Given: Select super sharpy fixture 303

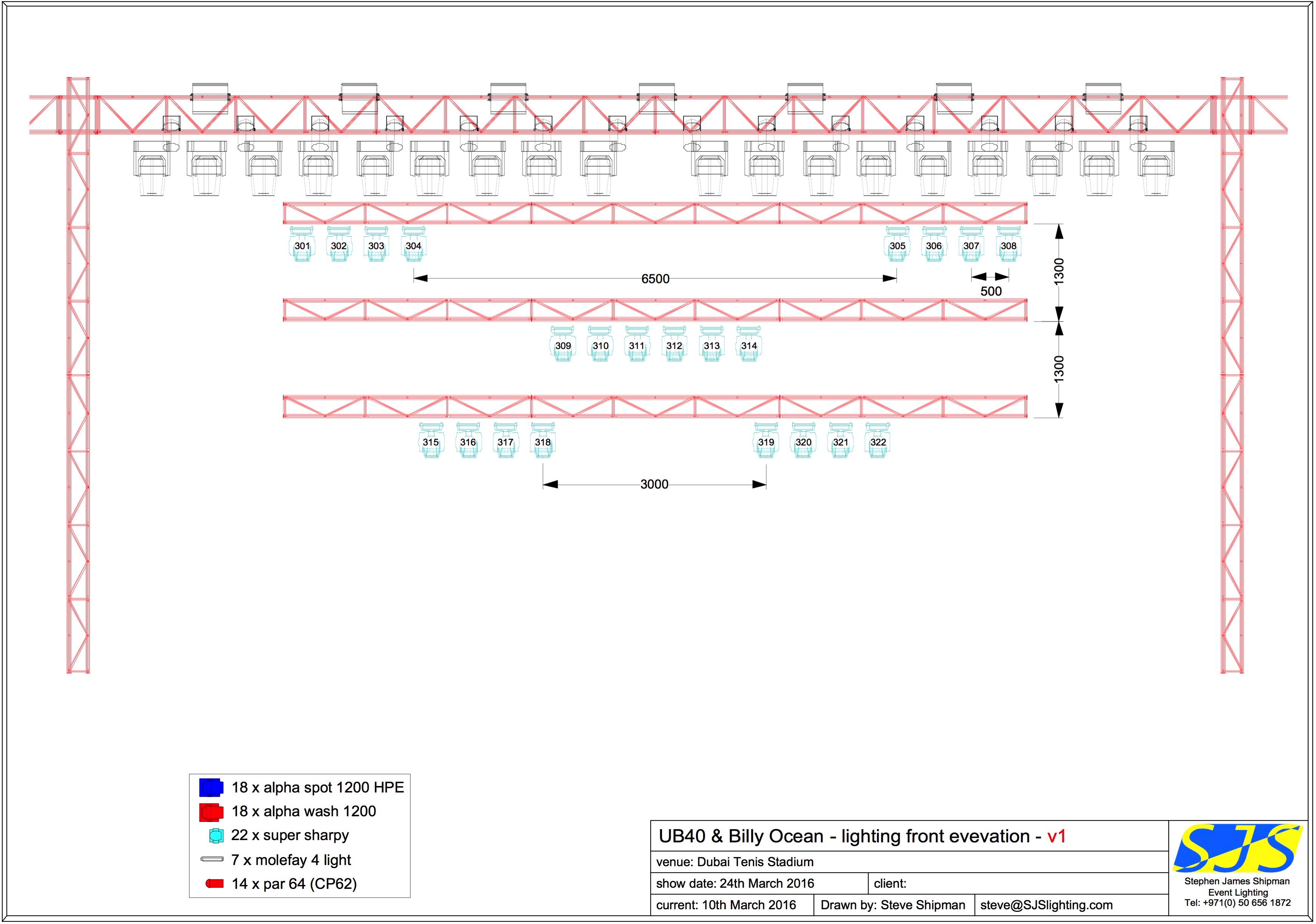Looking at the screenshot, I should pyautogui.click(x=376, y=245).
